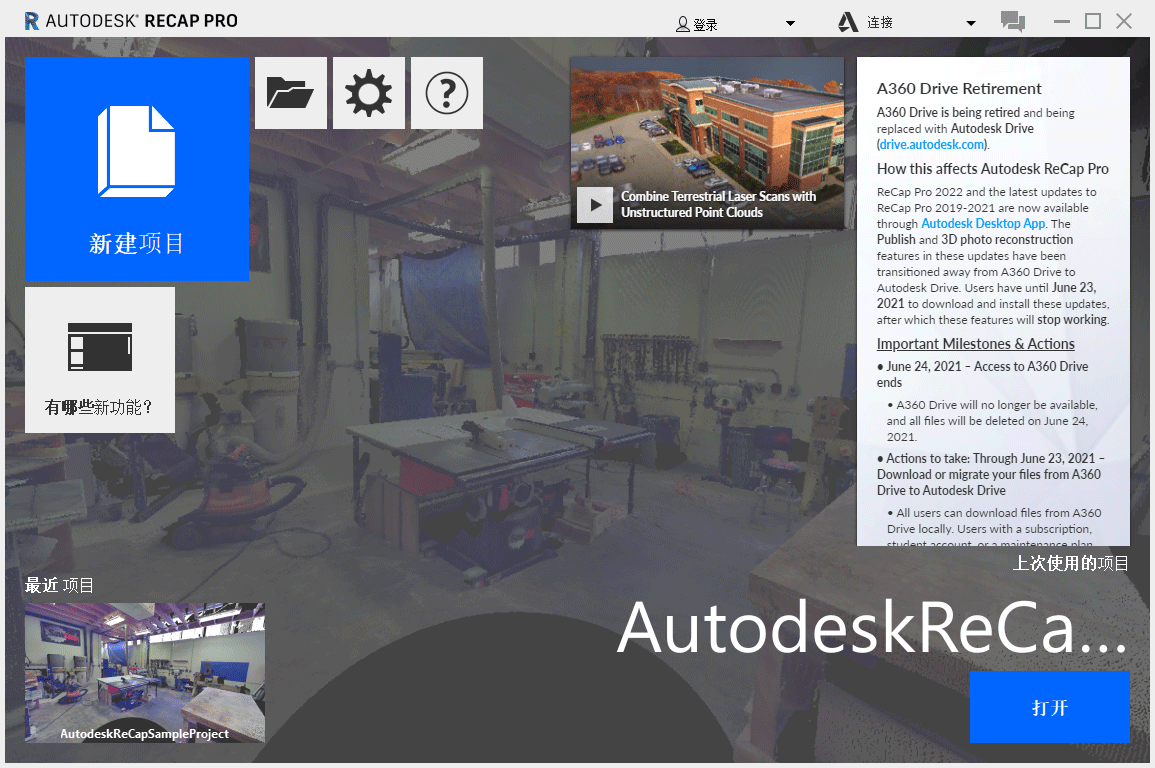Open the 有哪些新功能 what's new tile
The height and width of the screenshot is (768, 1155).
pyautogui.click(x=100, y=359)
